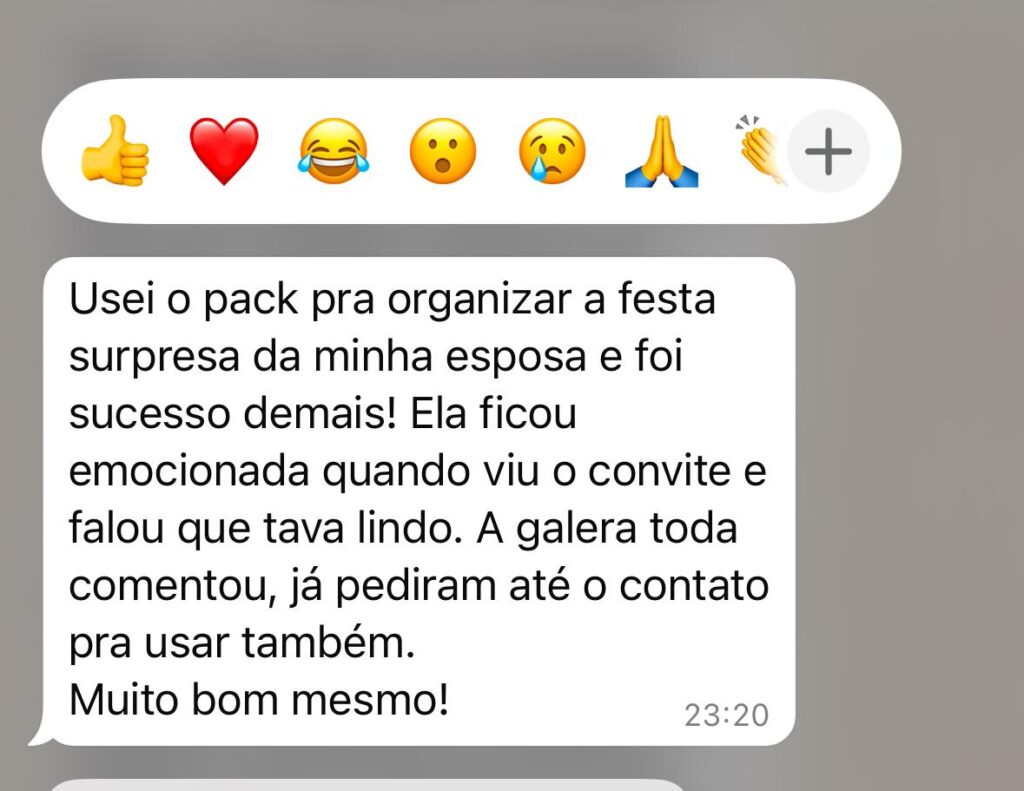This screenshot has height=791, width=1024.
Task: Click the word "festa" in the first line
Action: [667, 299]
